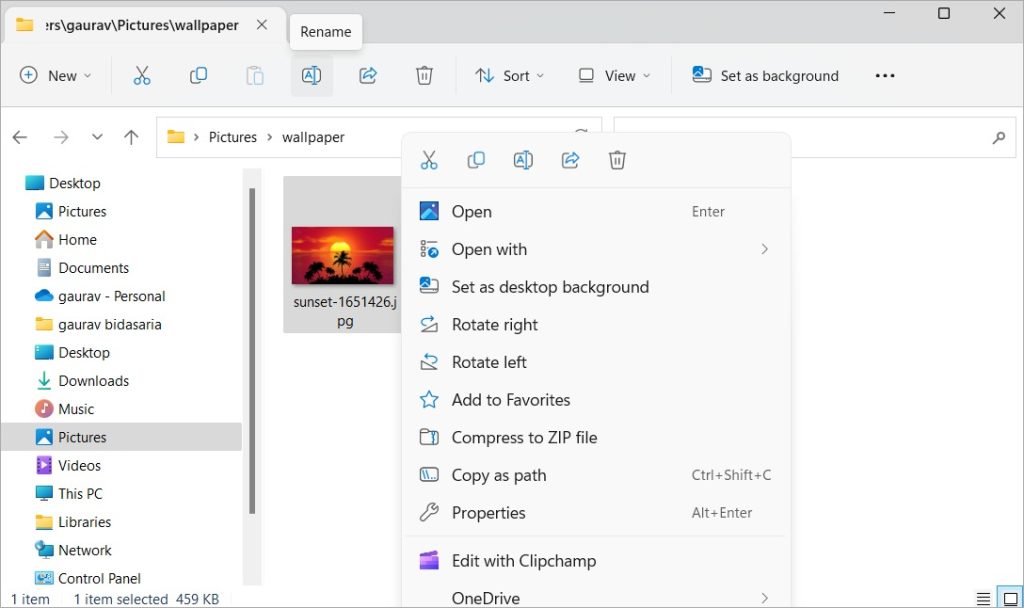Screen dimensions: 1024x608
Task: Click the Rename icon in the context menu
Action: (x=523, y=160)
